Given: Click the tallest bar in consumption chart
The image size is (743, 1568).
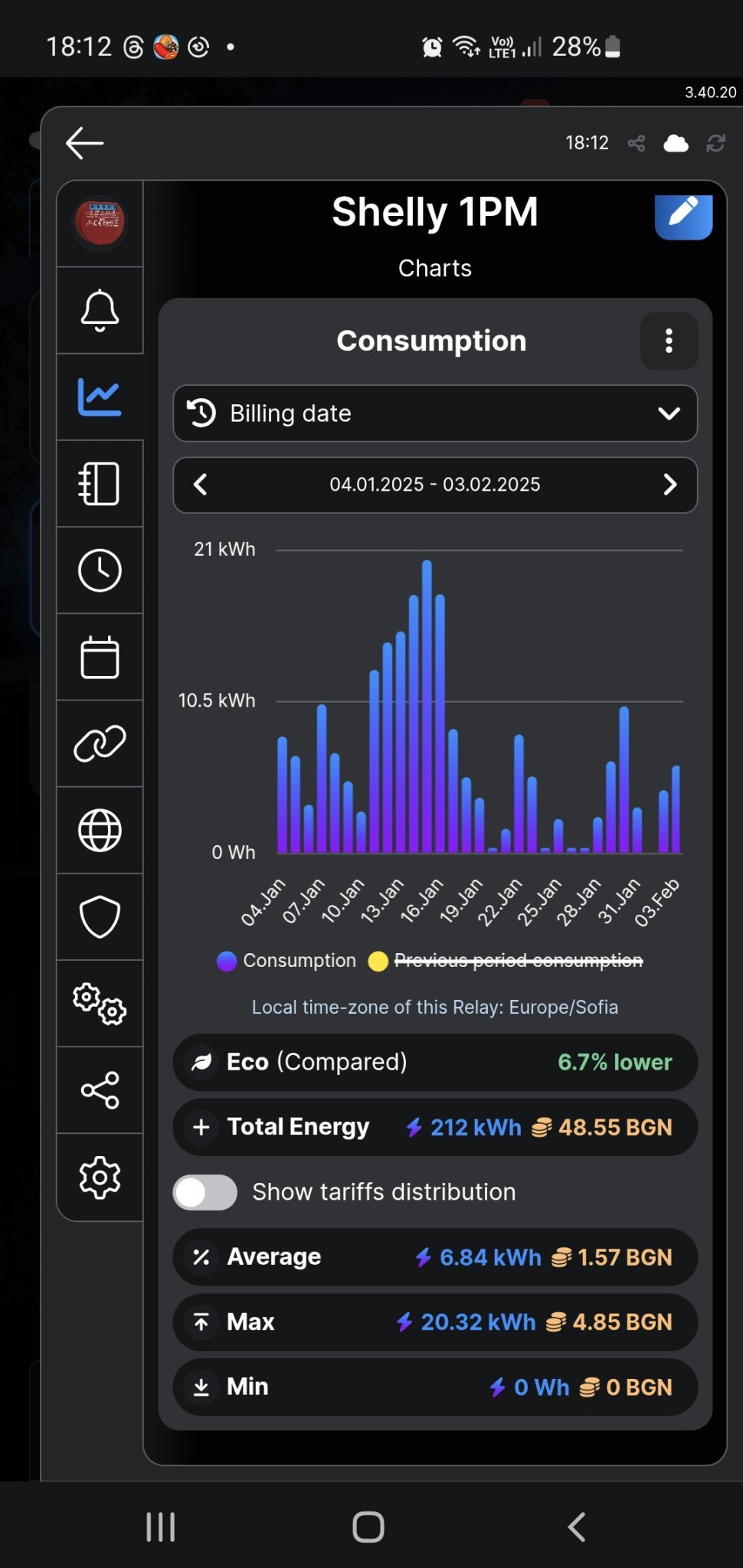Looking at the screenshot, I should coord(427,704).
